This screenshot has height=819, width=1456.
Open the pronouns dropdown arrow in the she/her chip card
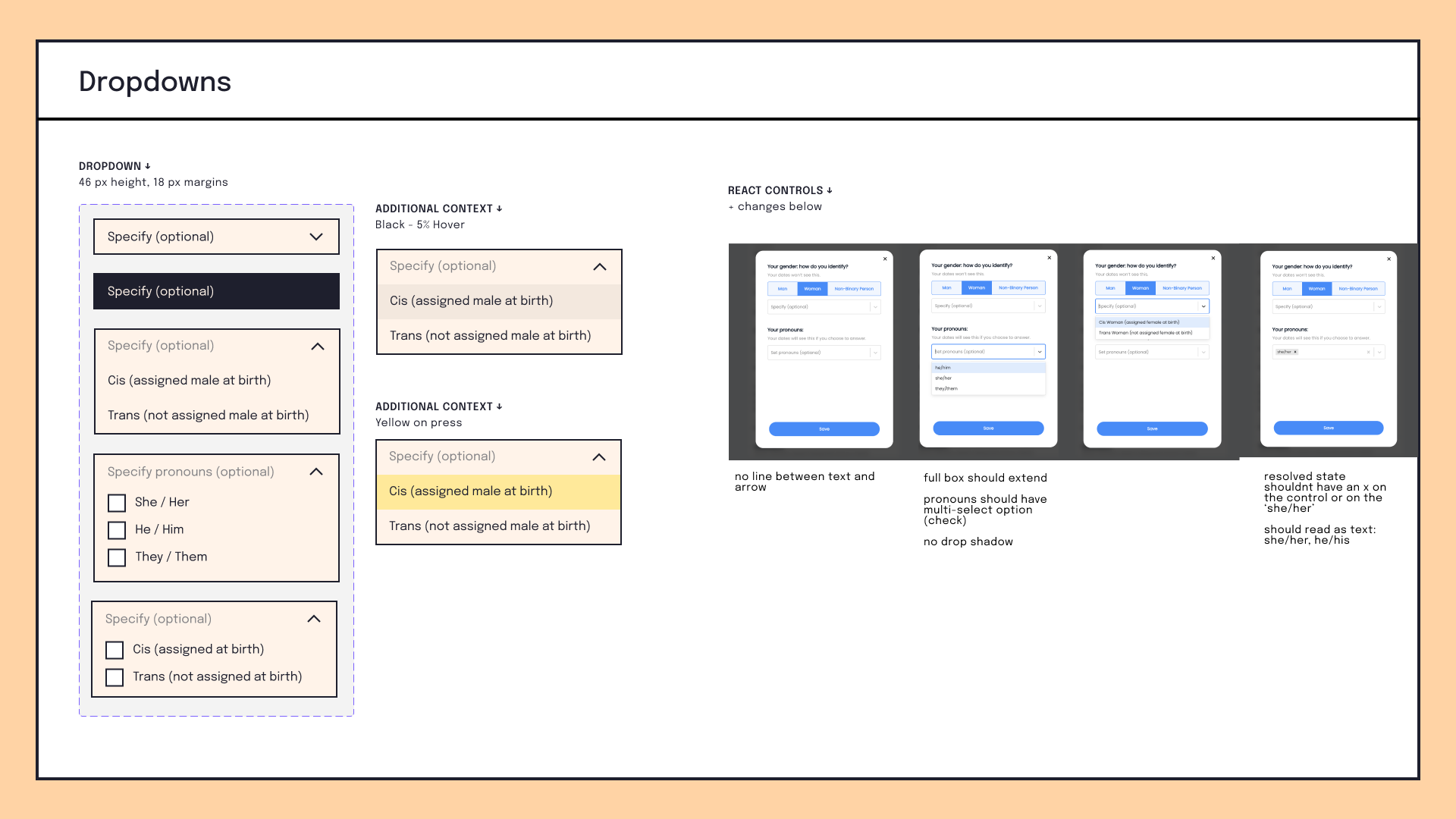point(1379,352)
